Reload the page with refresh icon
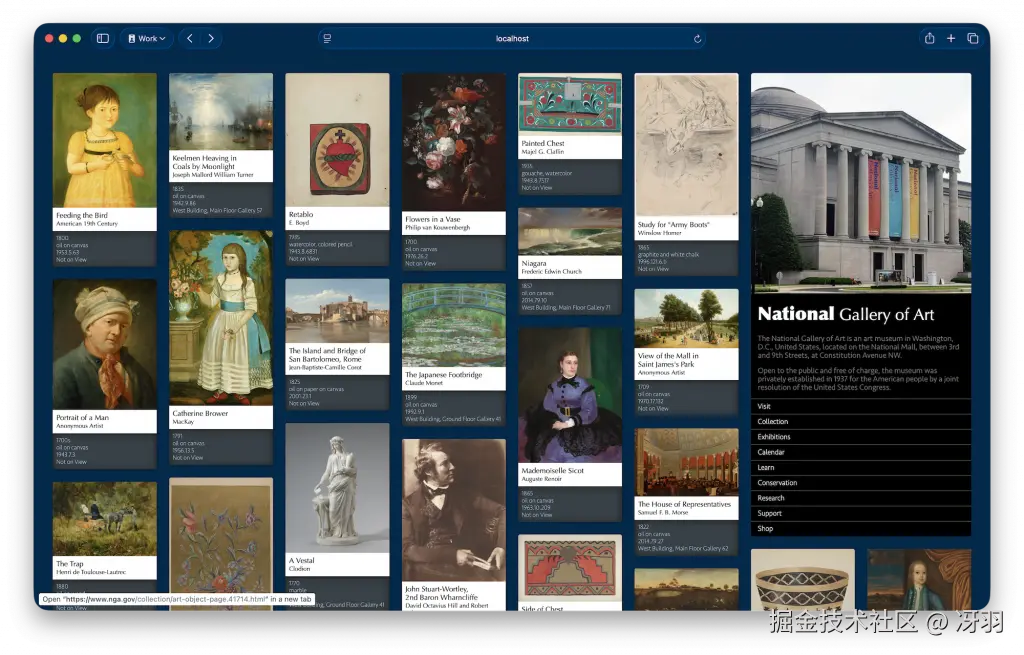 tap(697, 39)
